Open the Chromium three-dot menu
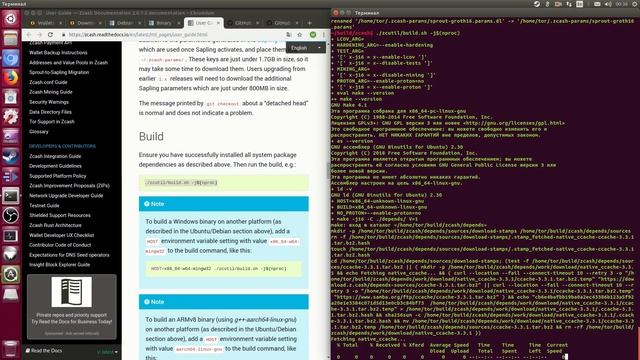640x360 pixels. [324, 35]
